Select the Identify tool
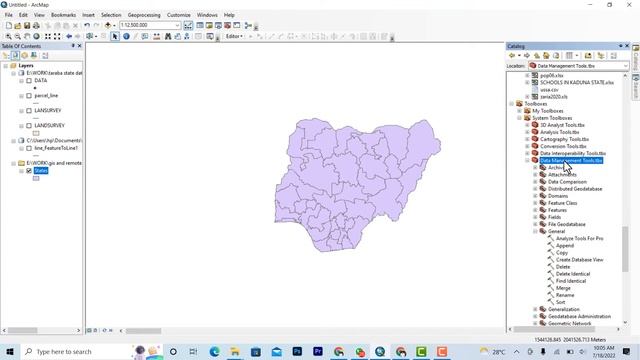The height and width of the screenshot is (360, 640). click(x=126, y=36)
